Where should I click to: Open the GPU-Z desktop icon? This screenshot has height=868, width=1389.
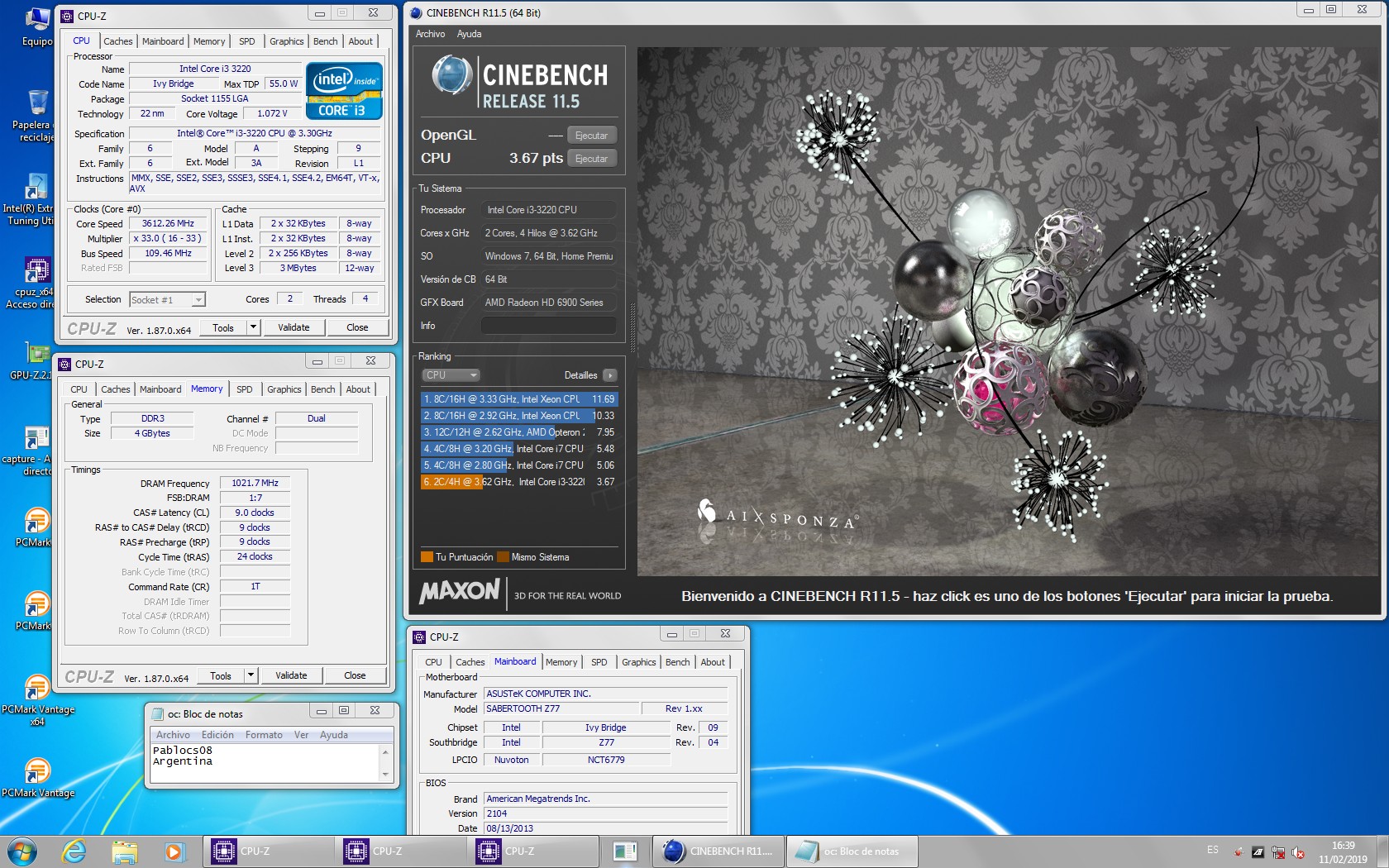click(36, 360)
